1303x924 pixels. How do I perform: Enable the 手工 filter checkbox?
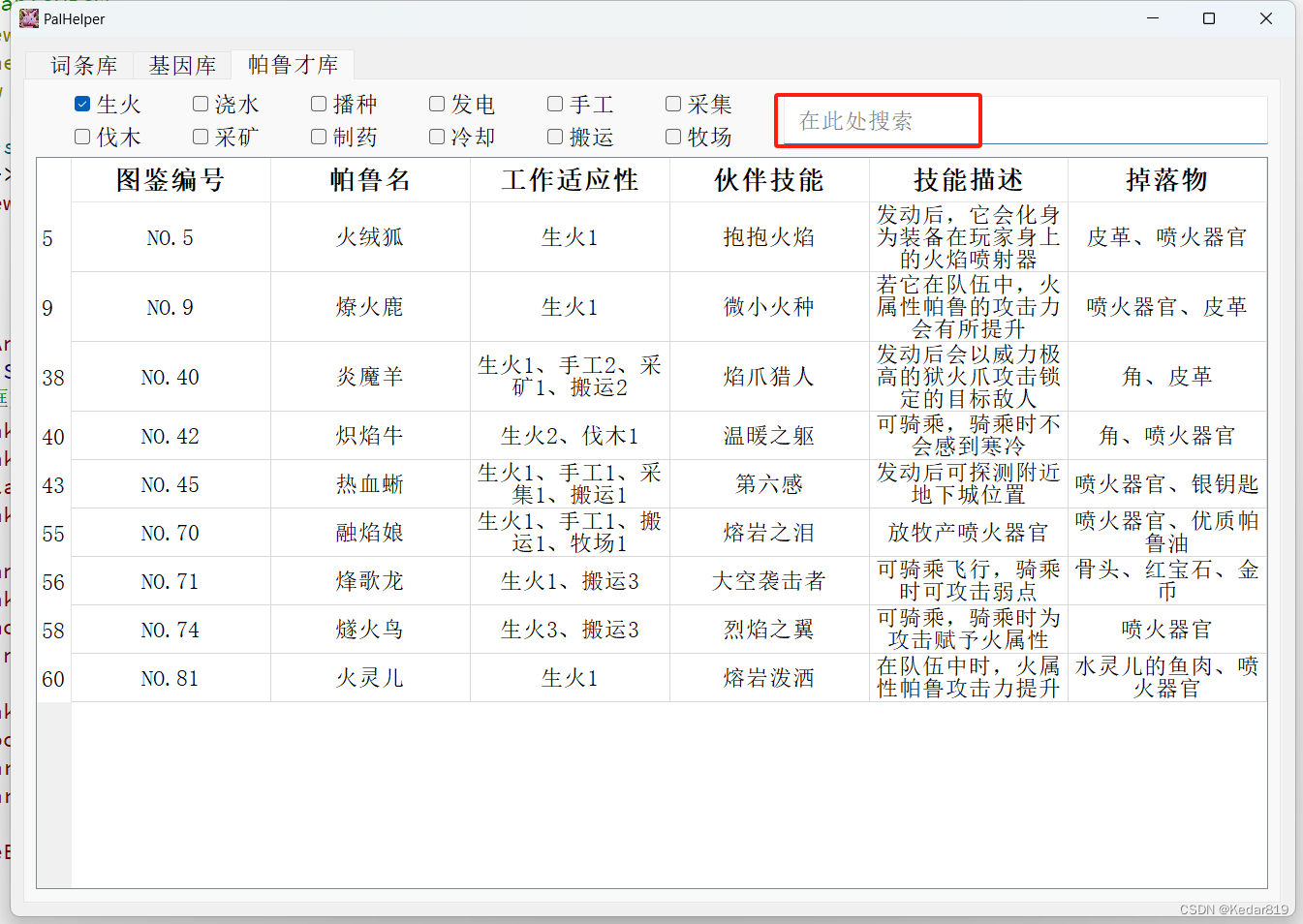point(555,104)
